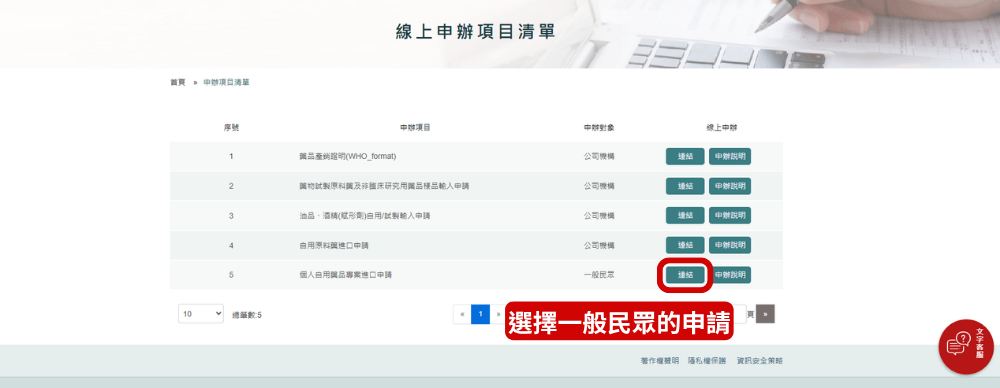
Task: Click 申辦項目清單 breadcrumb link
Action: tap(226, 83)
